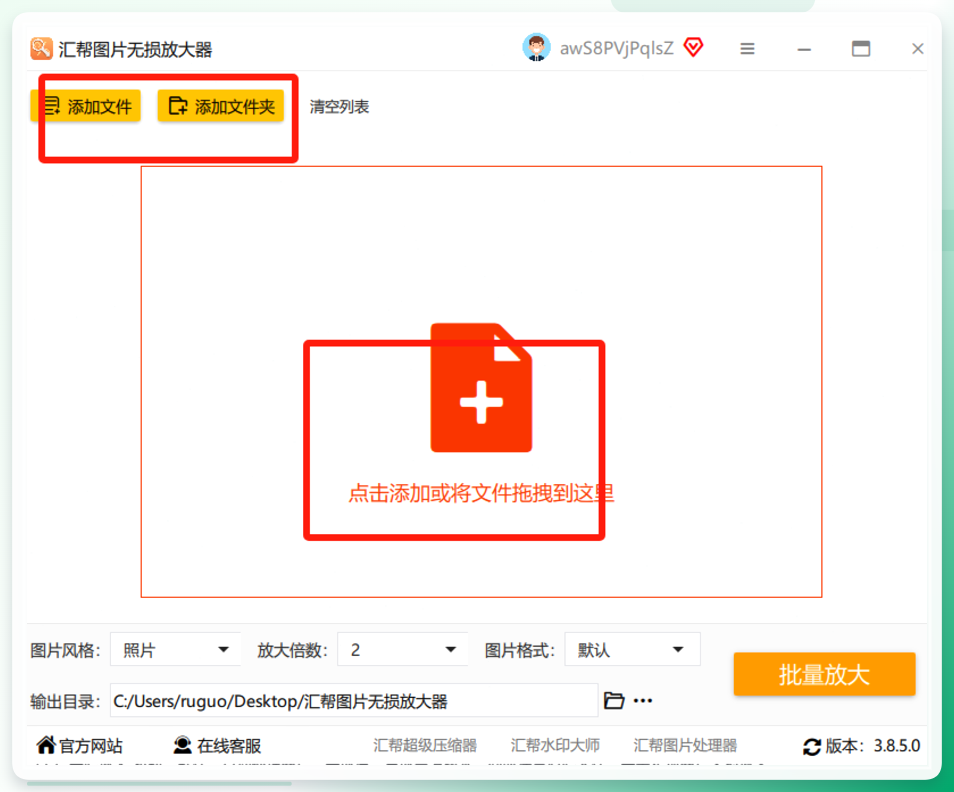The image size is (954, 792).
Task: Click the 输出目录 path input field
Action: click(354, 701)
